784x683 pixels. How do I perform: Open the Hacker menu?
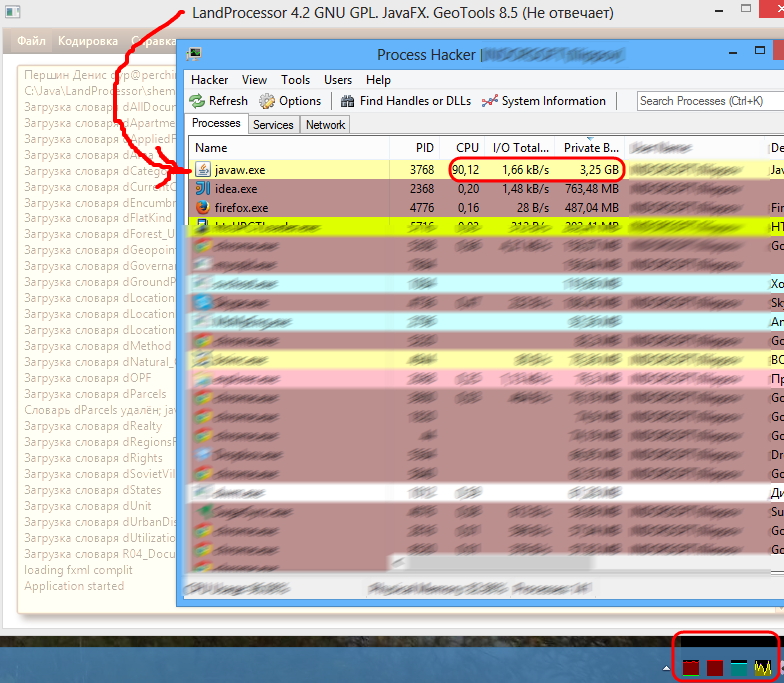(210, 80)
